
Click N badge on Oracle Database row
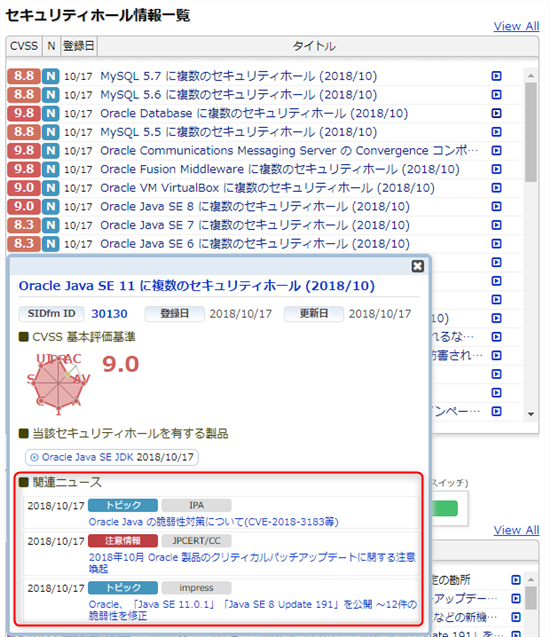click(x=51, y=113)
